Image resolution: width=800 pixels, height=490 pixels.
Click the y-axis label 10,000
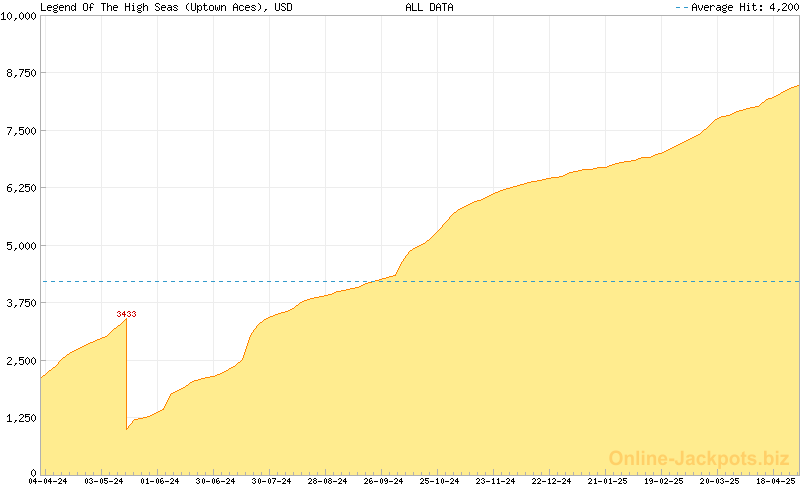coord(19,16)
